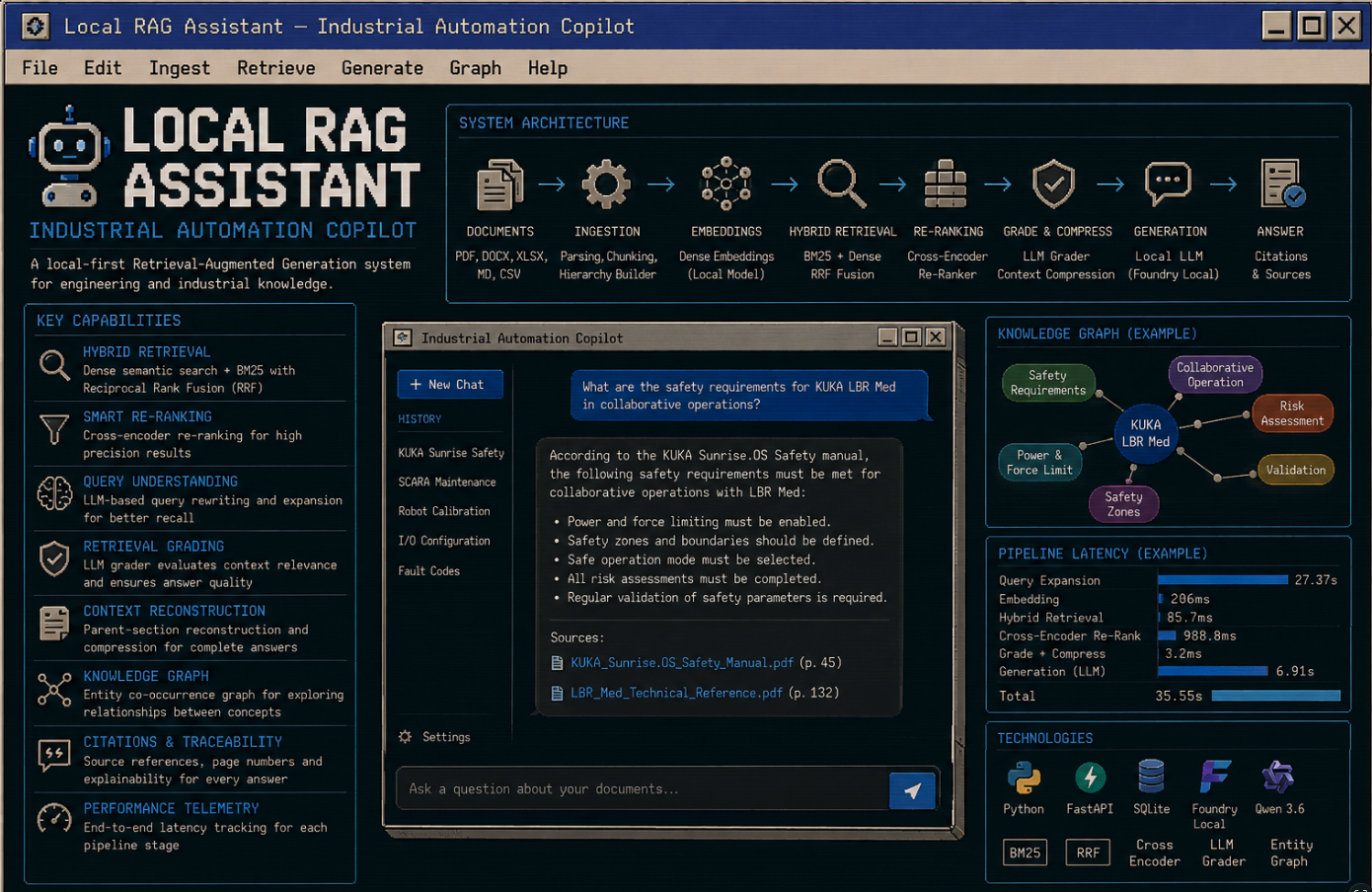Click the Grade & Compress shield icon

click(1053, 184)
